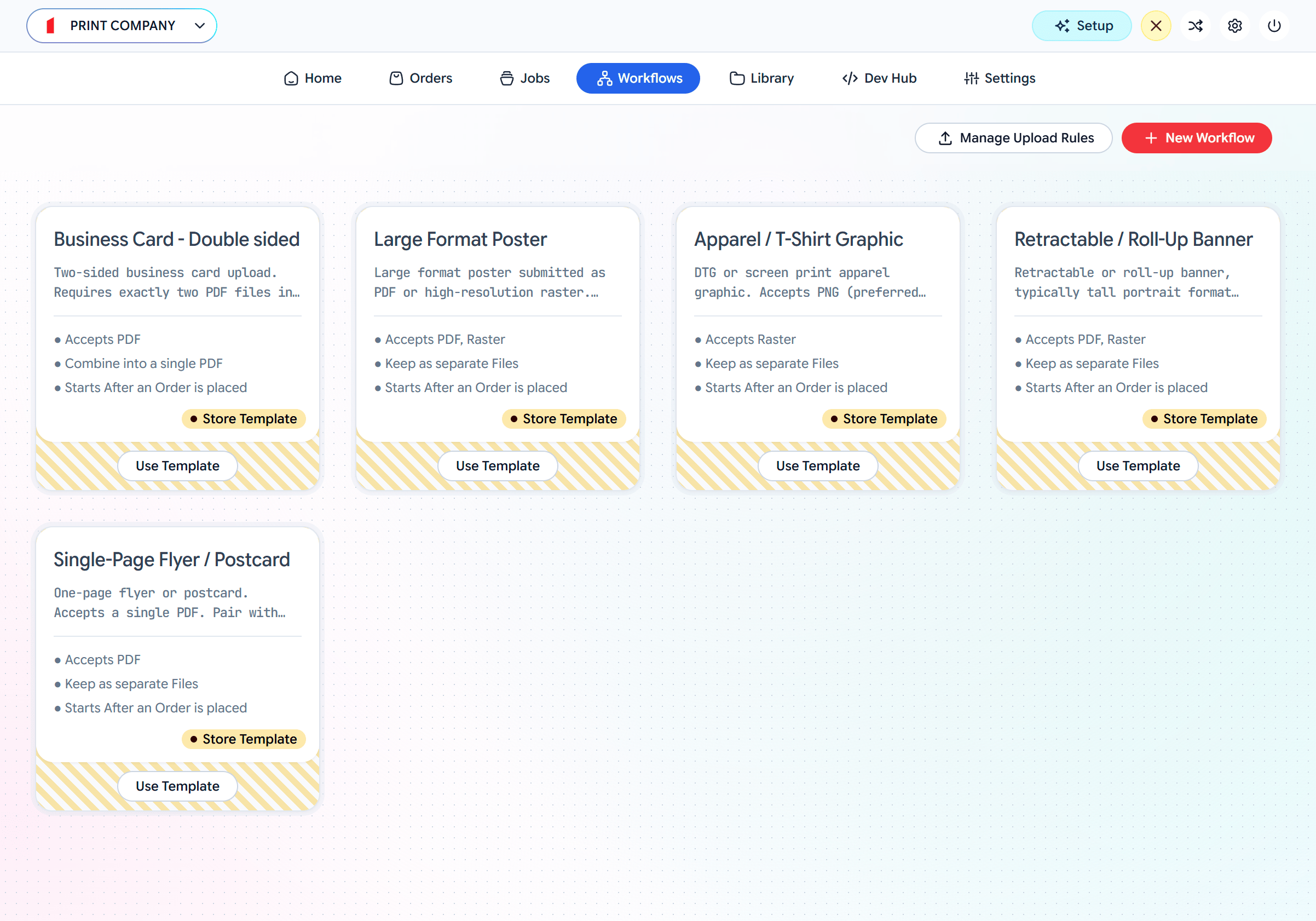The width and height of the screenshot is (1316, 921).
Task: Click Store Template badge on Flyer / Postcard card
Action: click(x=244, y=739)
